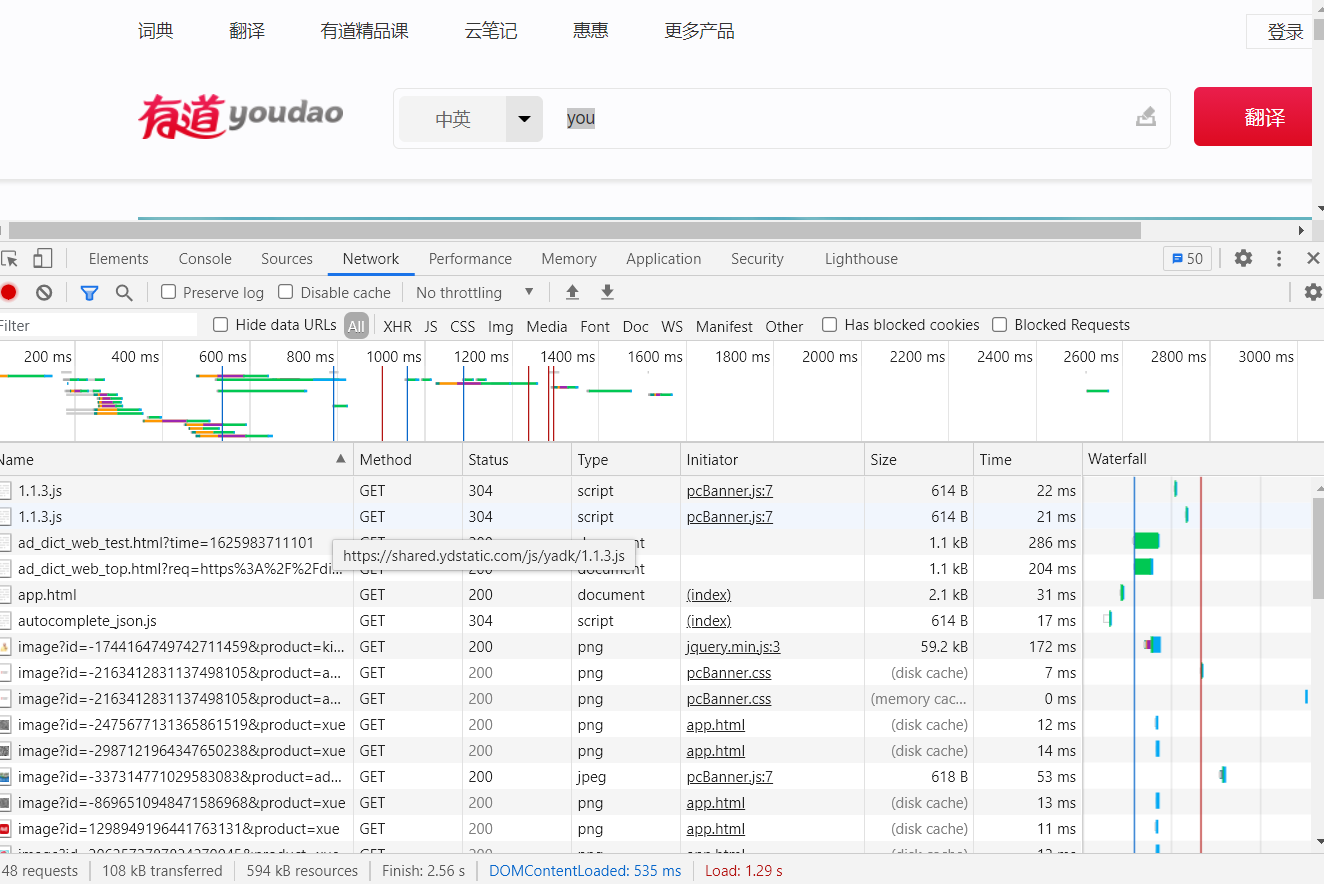
Task: Open the 词典 nav link
Action: pos(156,31)
